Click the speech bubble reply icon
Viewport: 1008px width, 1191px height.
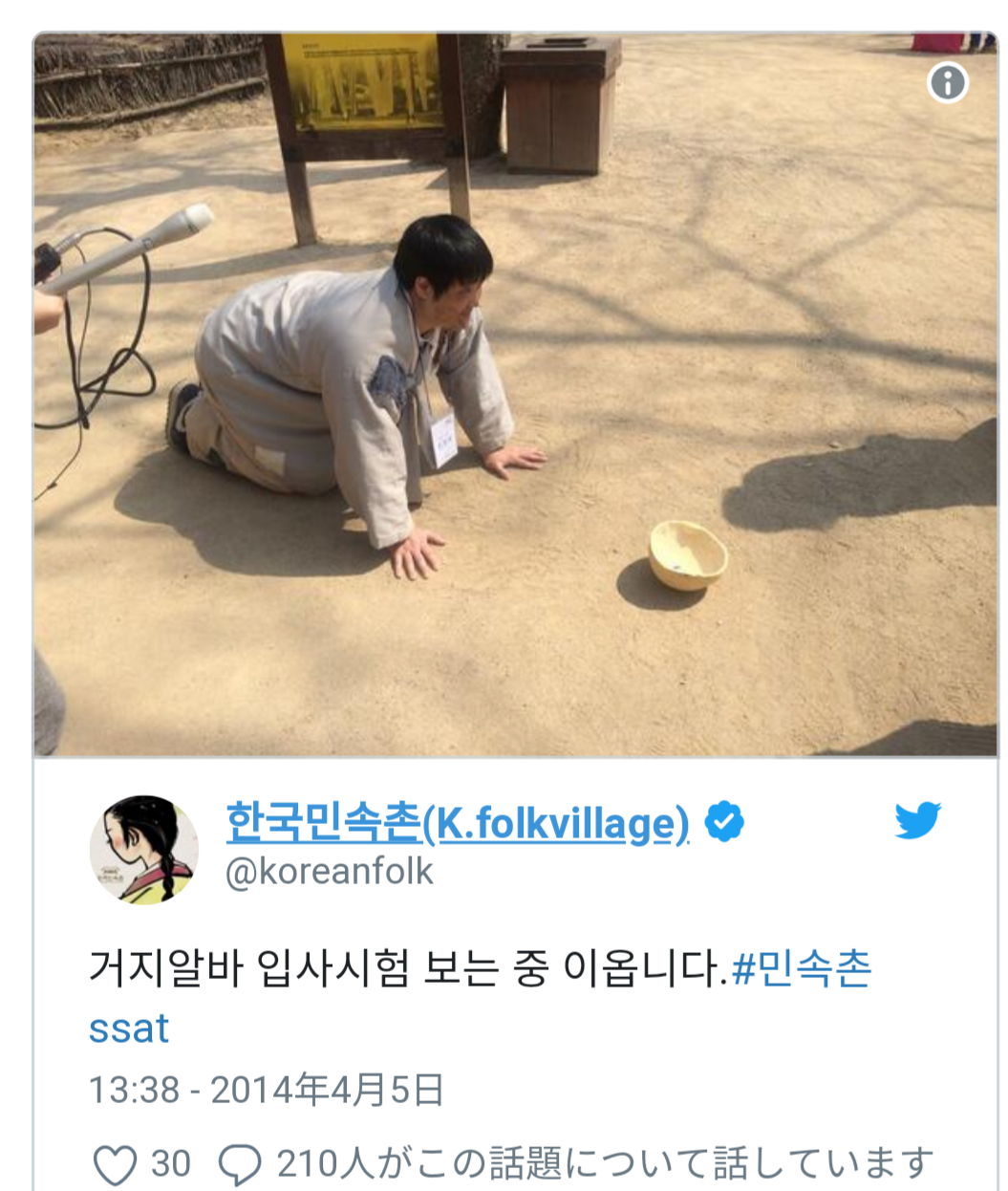point(240,1164)
